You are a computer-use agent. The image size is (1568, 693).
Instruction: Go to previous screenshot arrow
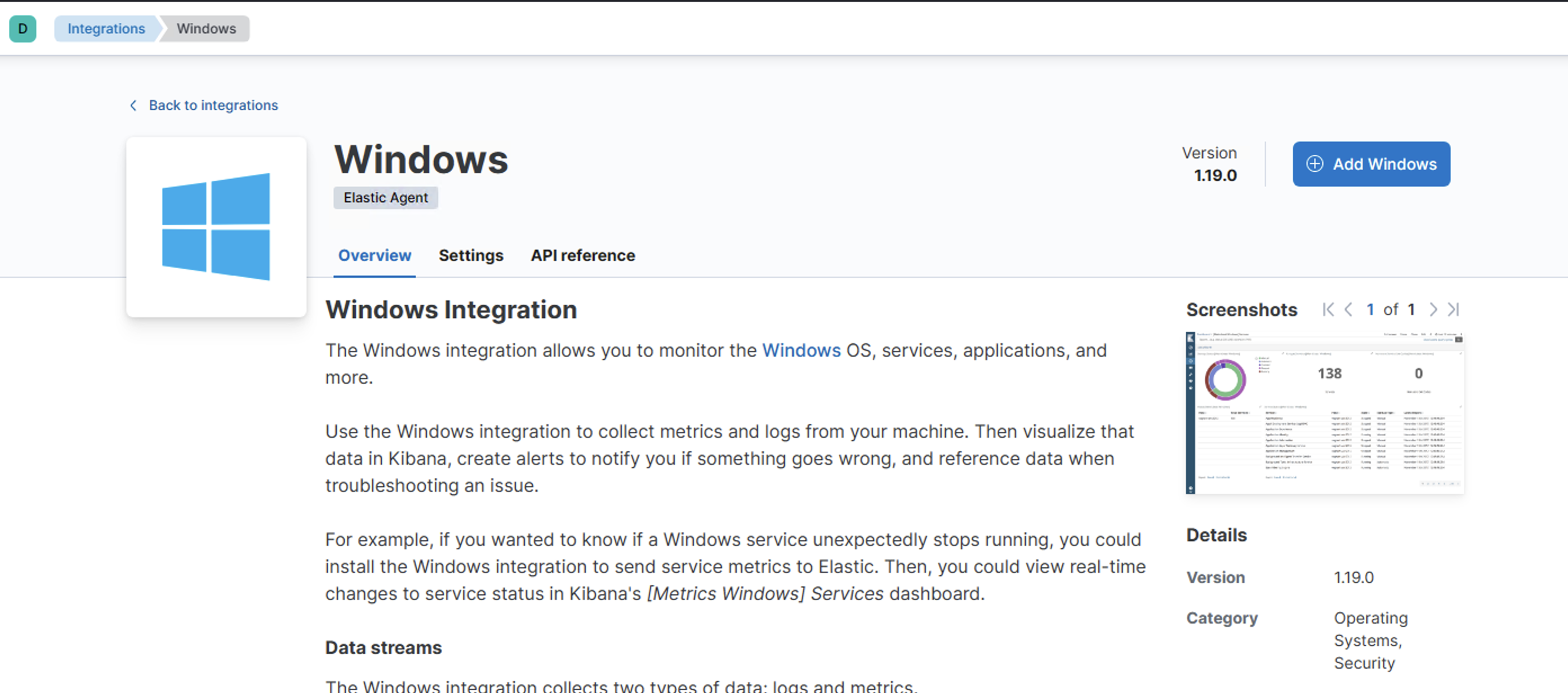coord(1348,309)
